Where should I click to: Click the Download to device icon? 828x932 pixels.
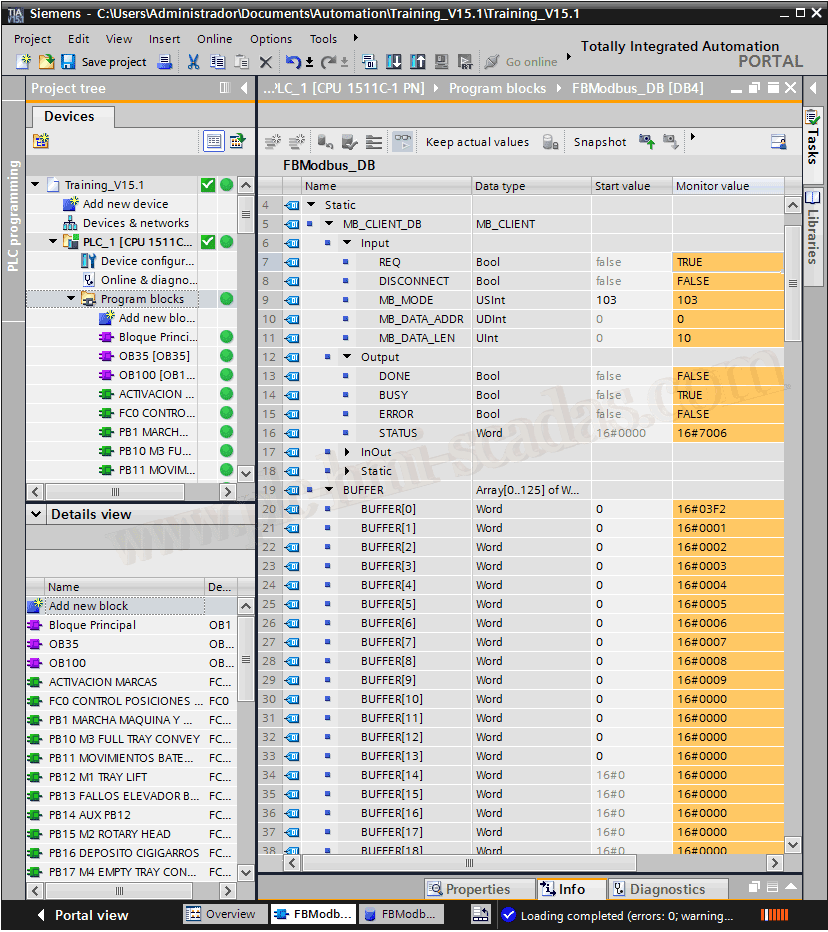pyautogui.click(x=393, y=62)
